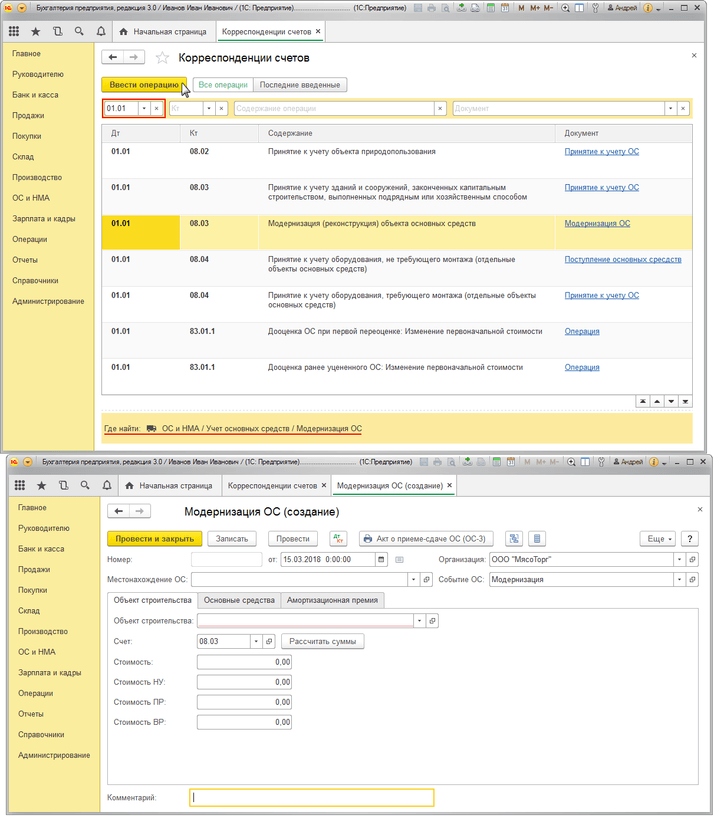Viewport: 714px width, 817px height.
Task: Click into the Комментарий text field
Action: tap(312, 798)
